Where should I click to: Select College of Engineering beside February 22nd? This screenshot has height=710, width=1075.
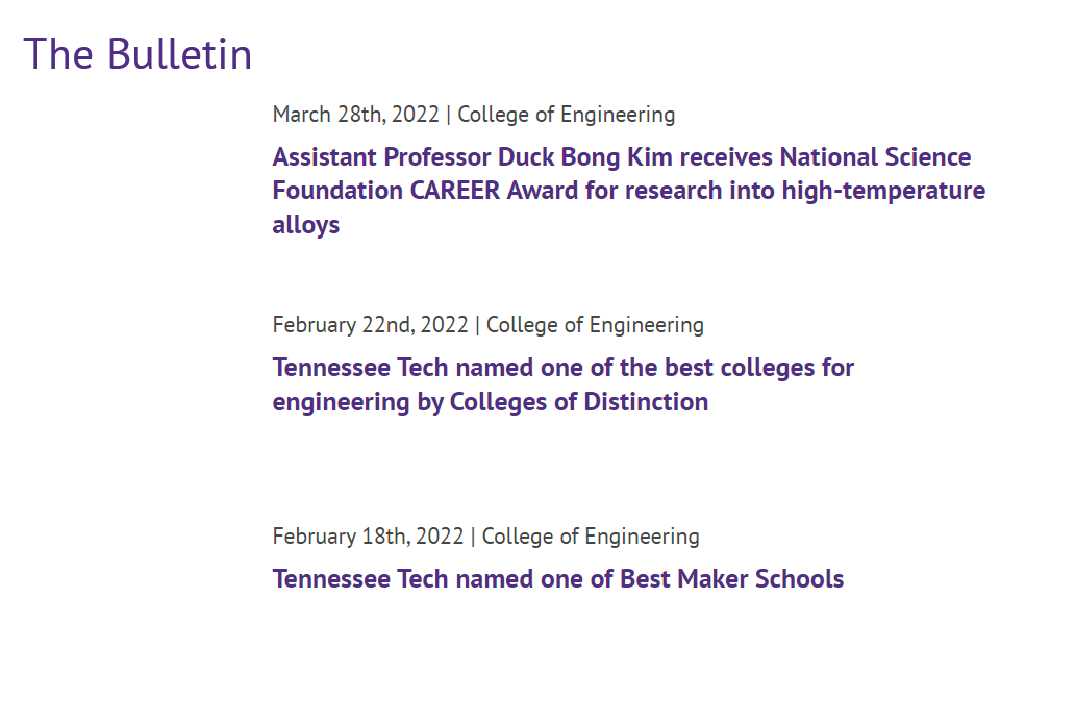coord(595,325)
